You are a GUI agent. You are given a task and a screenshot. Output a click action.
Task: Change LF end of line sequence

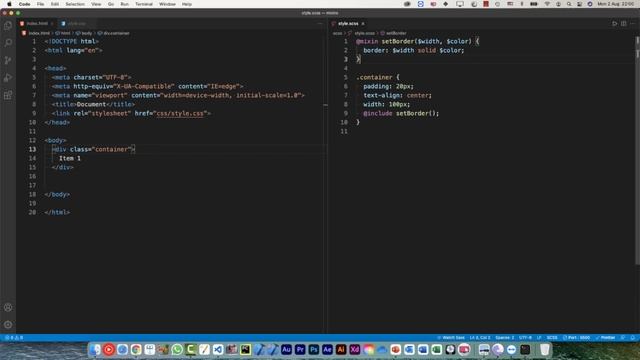(x=539, y=338)
